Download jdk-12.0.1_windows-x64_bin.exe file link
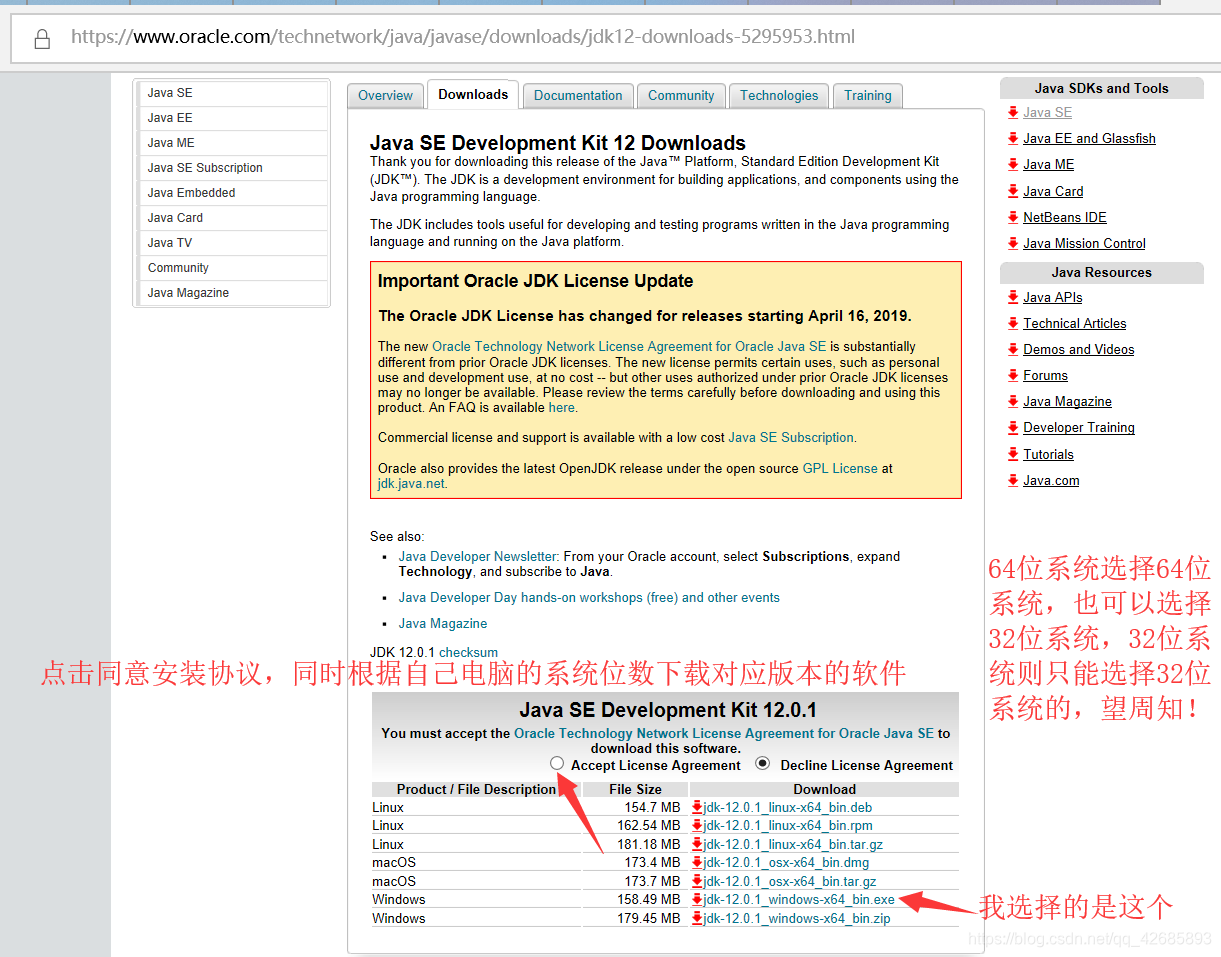This screenshot has height=957, width=1221. point(799,900)
